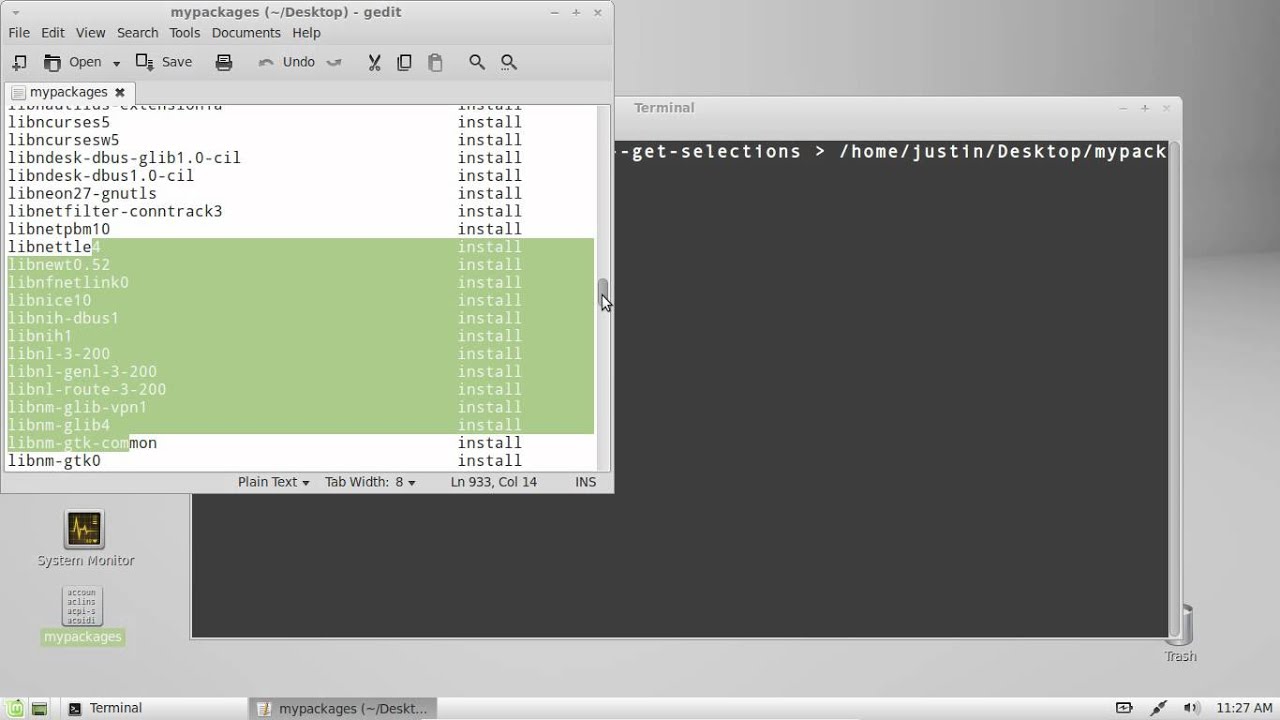Click the libnl-genl-3-200 line
Viewport: 1280px width, 720px height.
point(300,372)
